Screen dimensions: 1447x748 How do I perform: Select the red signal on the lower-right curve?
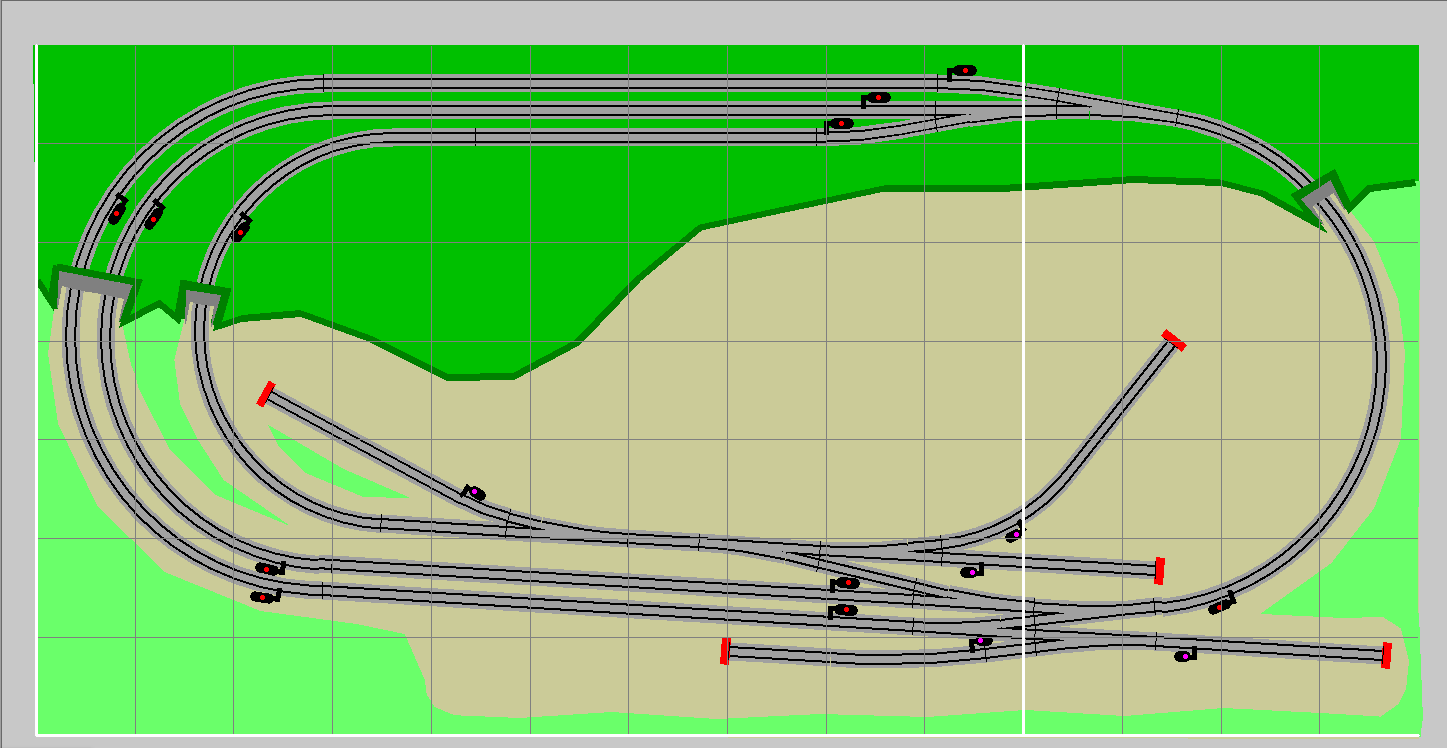(x=1222, y=604)
